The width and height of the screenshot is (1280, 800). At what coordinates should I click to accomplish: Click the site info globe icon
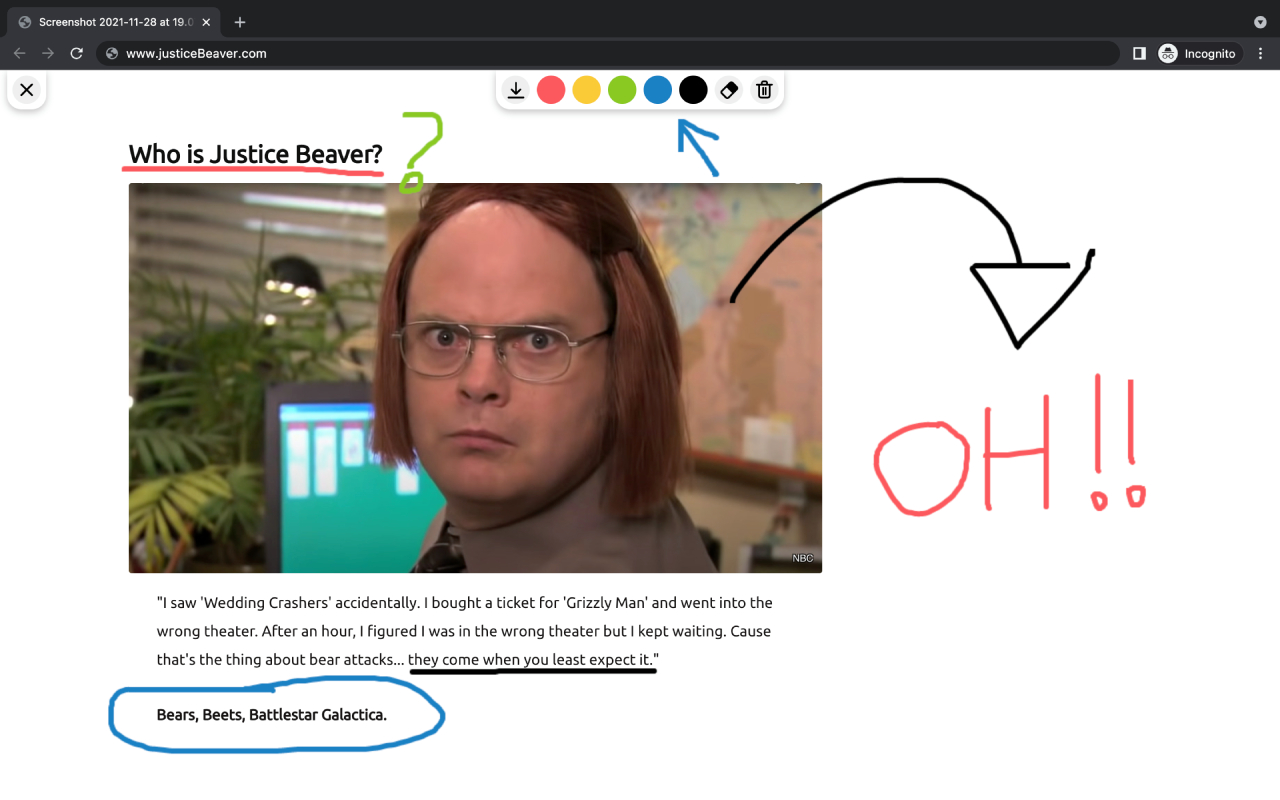pyautogui.click(x=112, y=53)
